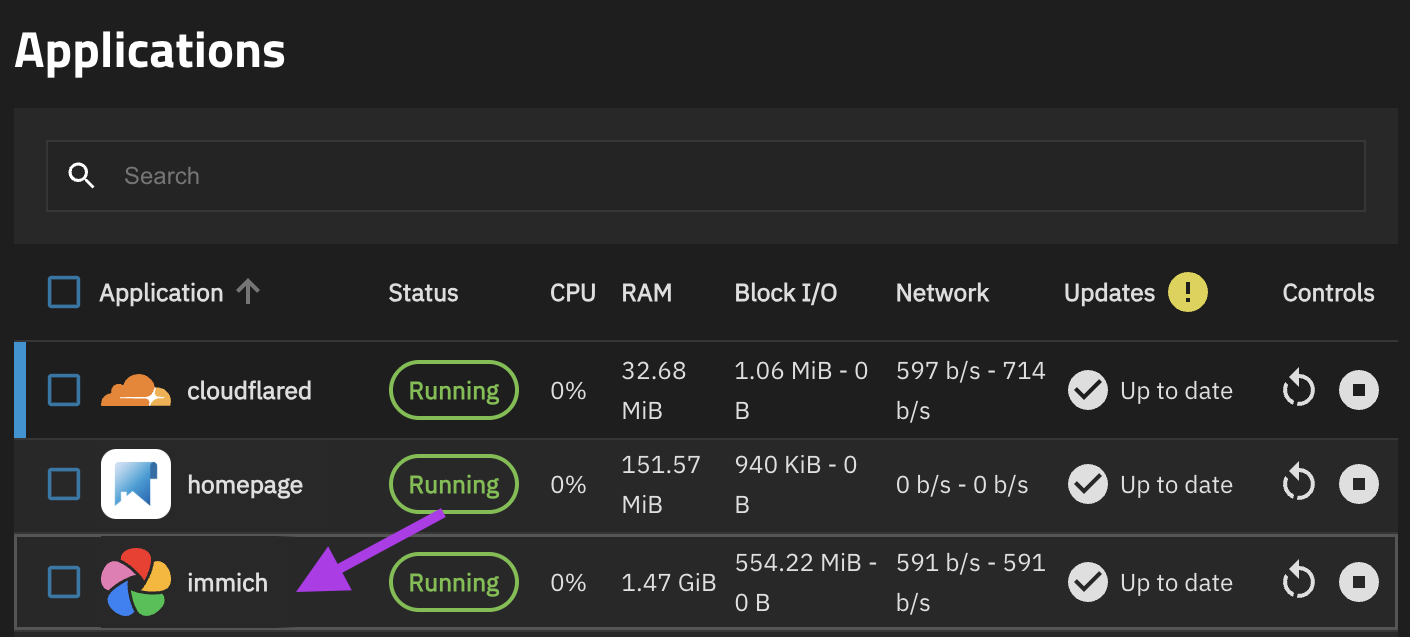The width and height of the screenshot is (1410, 637).
Task: Restart the immich application
Action: [1298, 582]
